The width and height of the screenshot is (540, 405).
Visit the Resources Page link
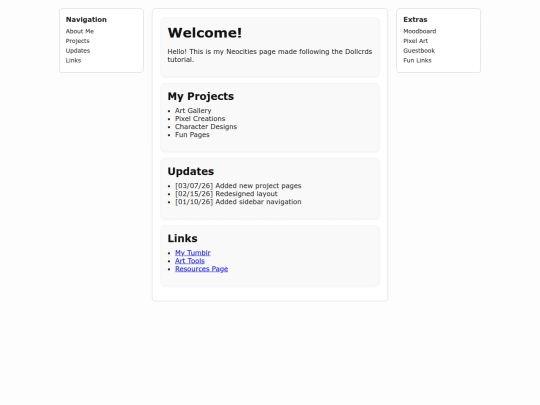(x=201, y=269)
